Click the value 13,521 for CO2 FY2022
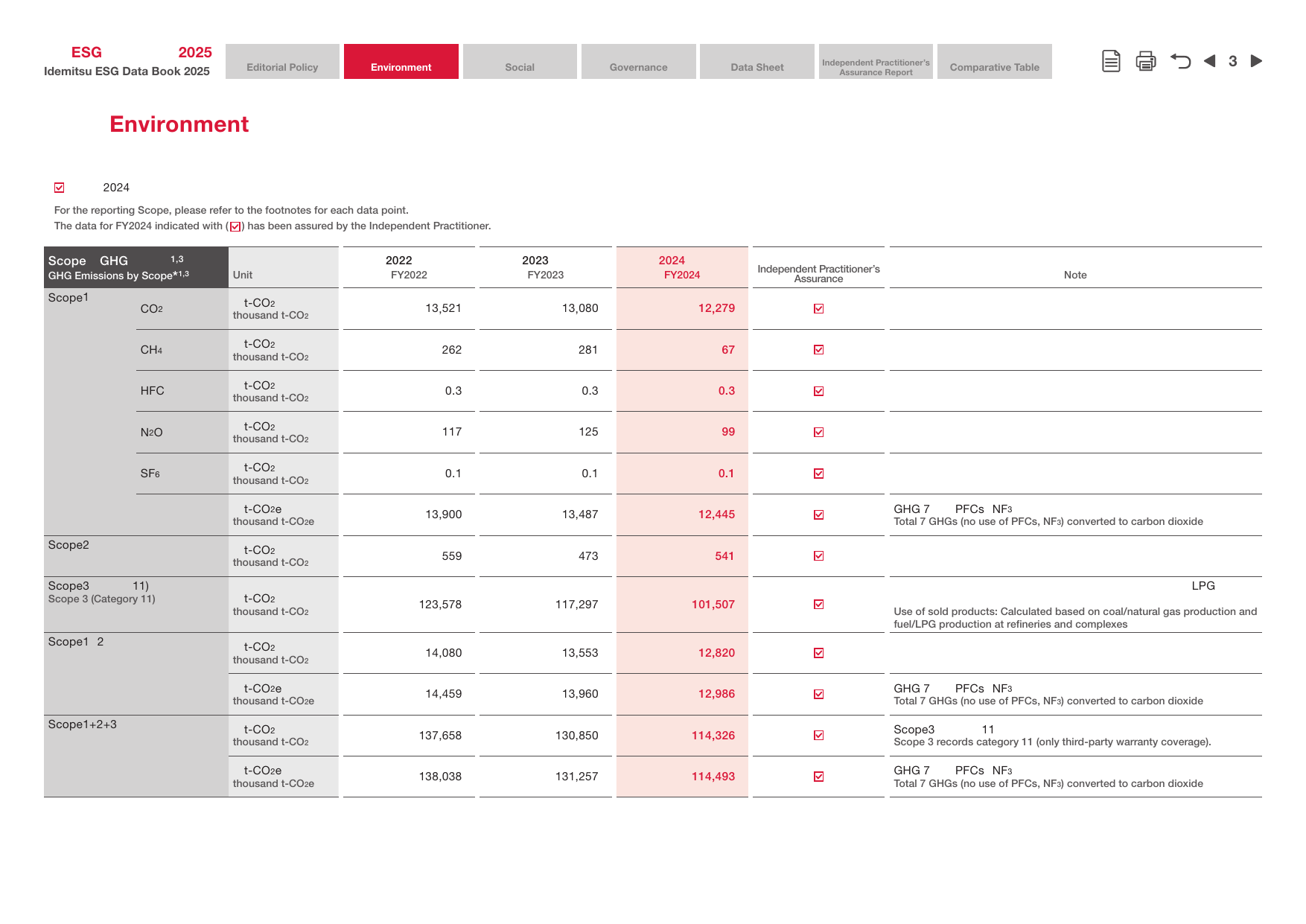The height and width of the screenshot is (924, 1306). (444, 308)
